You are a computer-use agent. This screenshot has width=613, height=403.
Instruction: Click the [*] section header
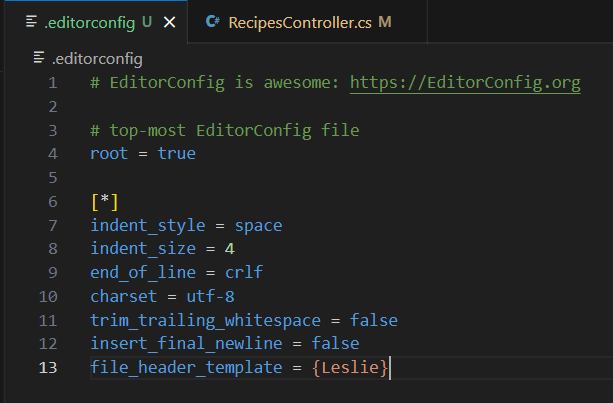tap(105, 202)
